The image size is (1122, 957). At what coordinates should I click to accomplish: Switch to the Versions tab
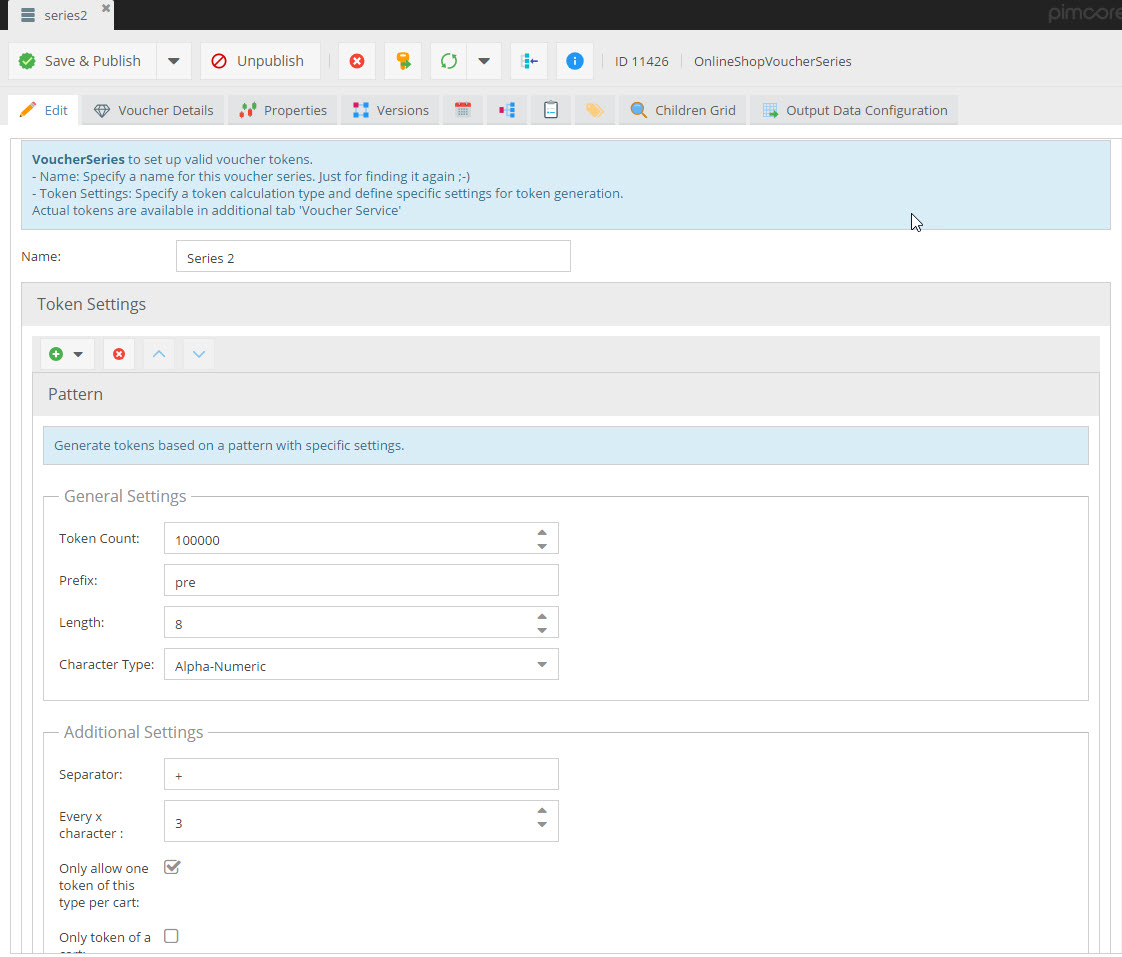click(390, 110)
